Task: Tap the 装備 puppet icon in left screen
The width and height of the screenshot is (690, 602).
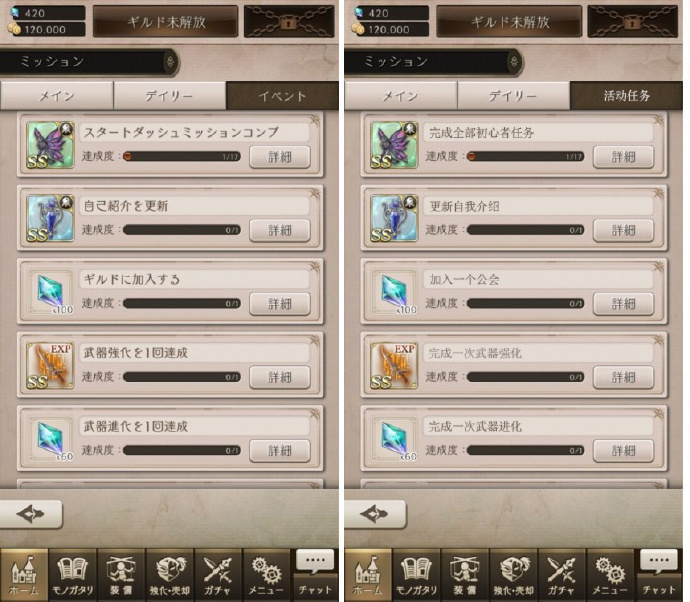Action: [121, 574]
